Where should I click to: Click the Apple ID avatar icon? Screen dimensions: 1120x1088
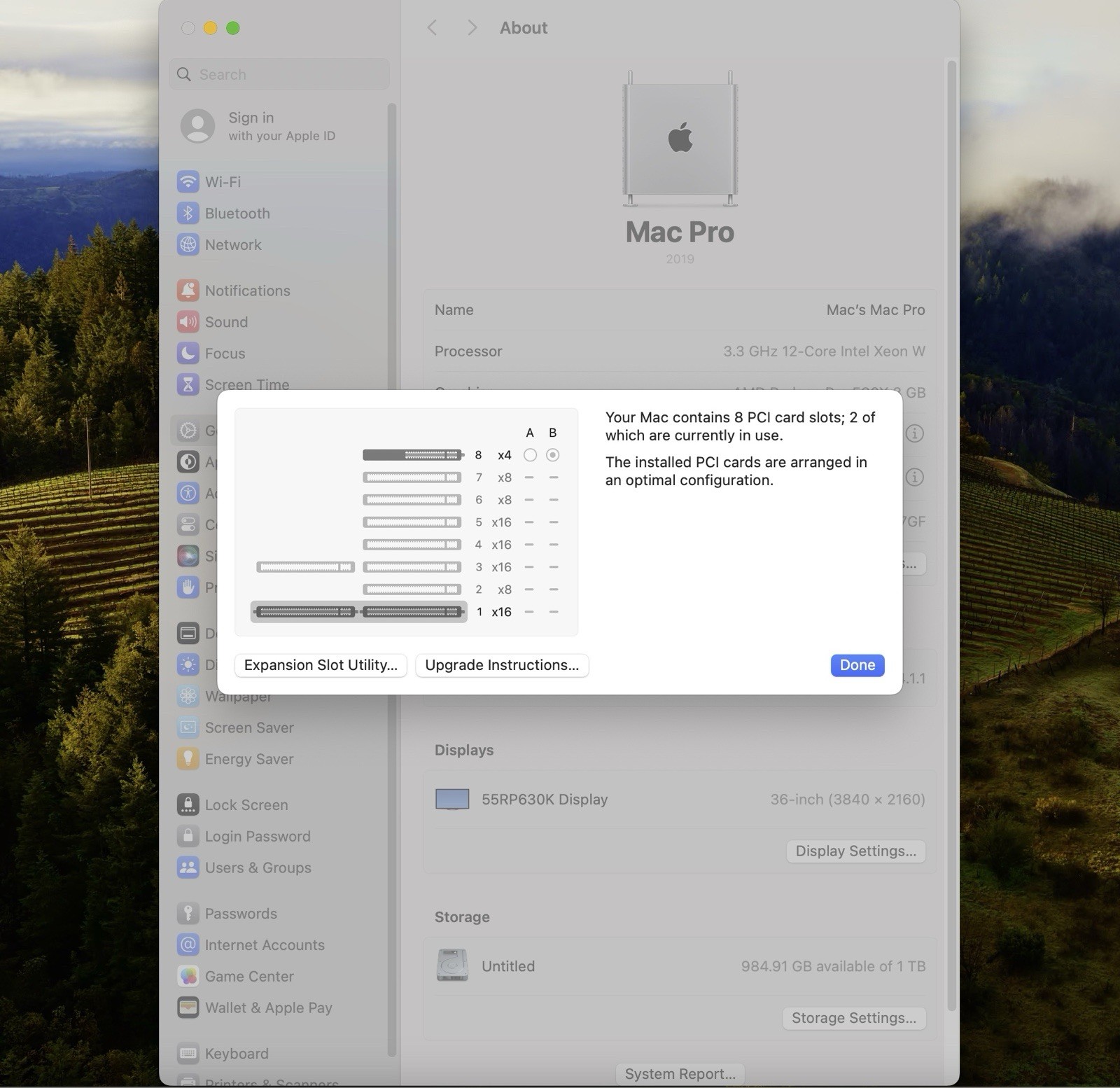pos(197,126)
